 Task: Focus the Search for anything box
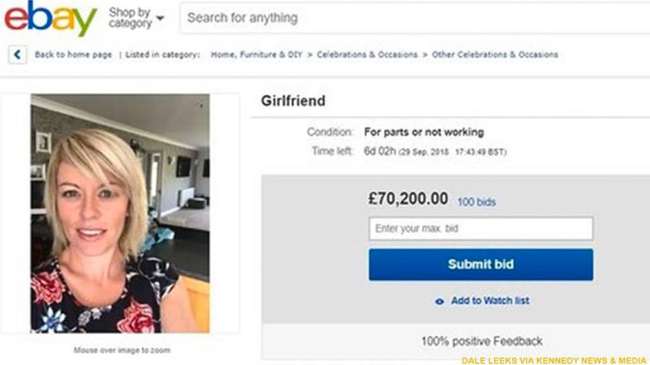(x=415, y=18)
